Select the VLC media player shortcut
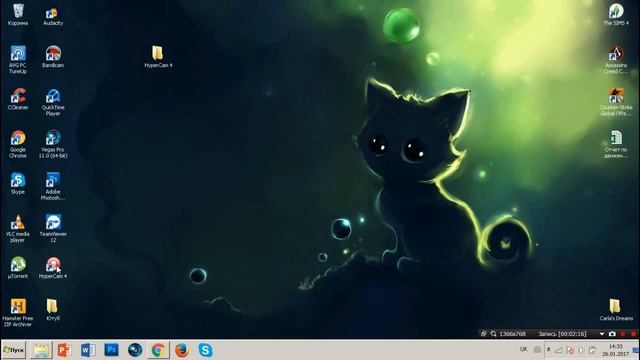 click(18, 229)
